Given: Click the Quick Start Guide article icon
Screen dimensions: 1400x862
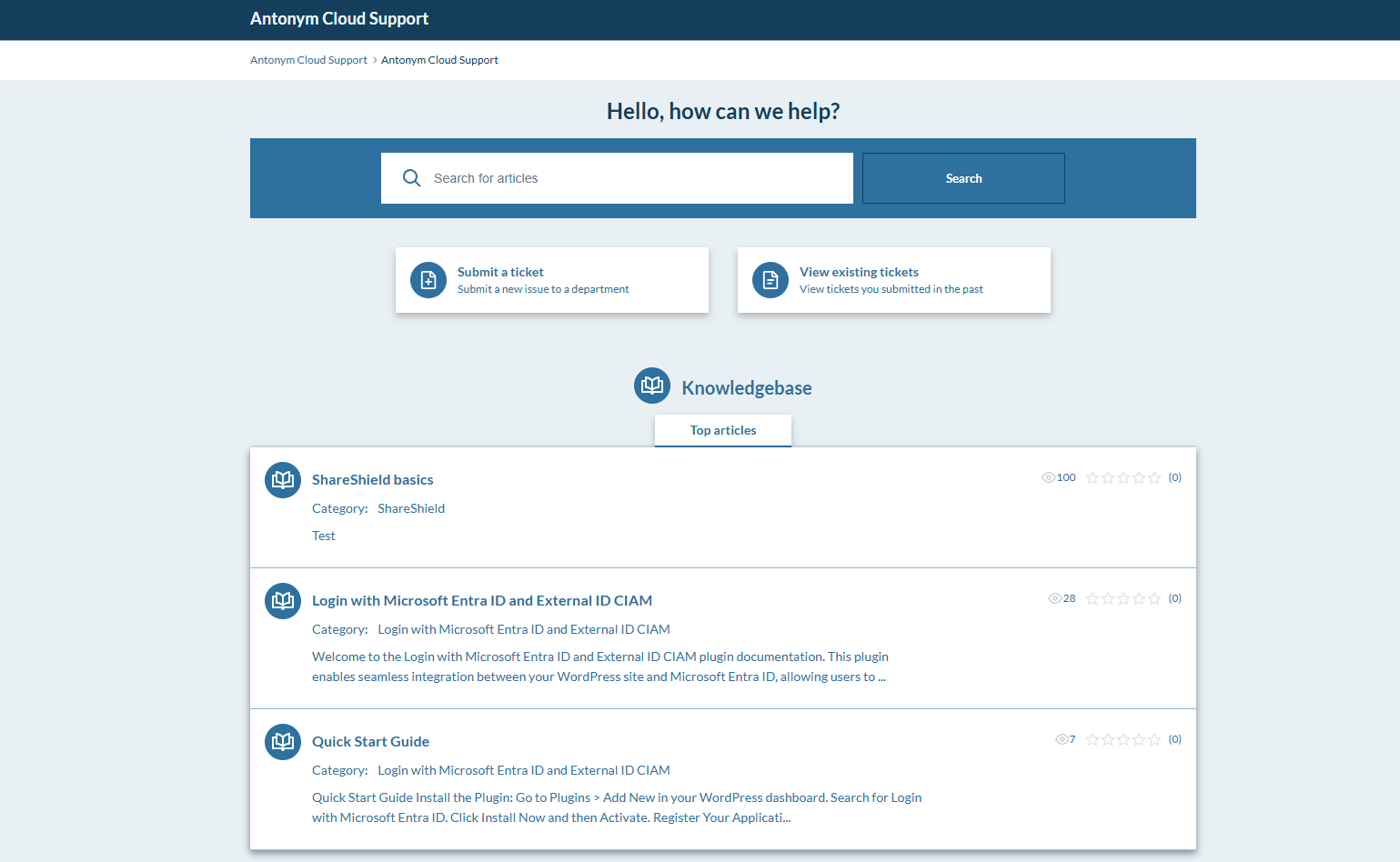Looking at the screenshot, I should point(283,742).
